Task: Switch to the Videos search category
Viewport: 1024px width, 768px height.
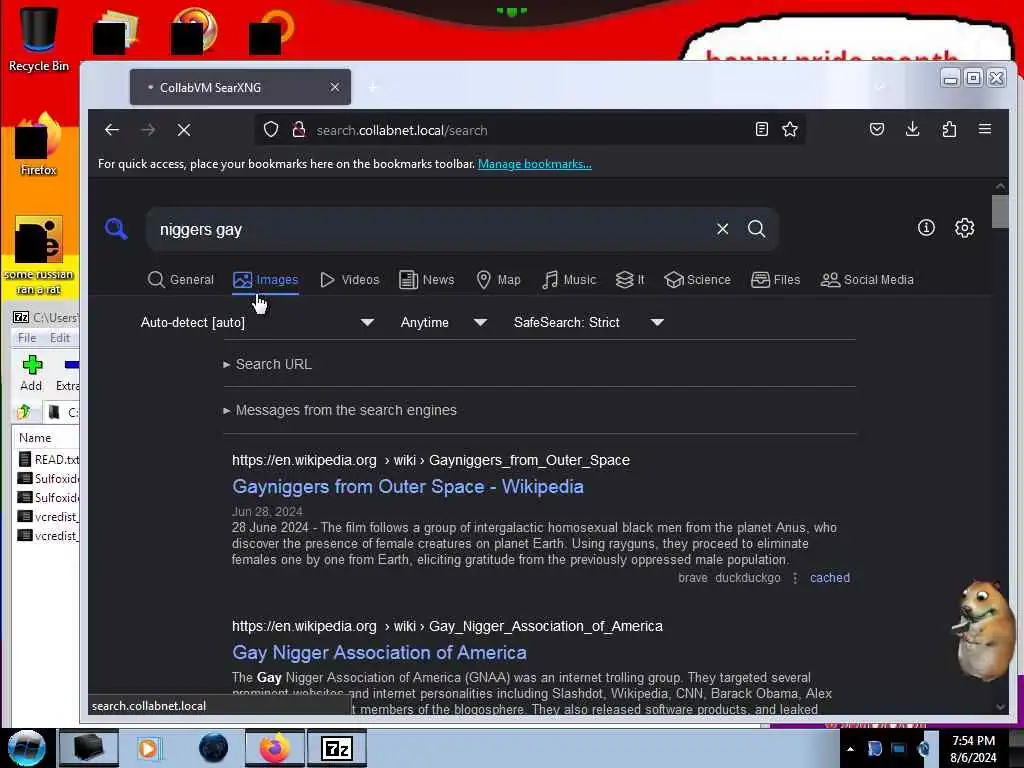Action: point(349,280)
